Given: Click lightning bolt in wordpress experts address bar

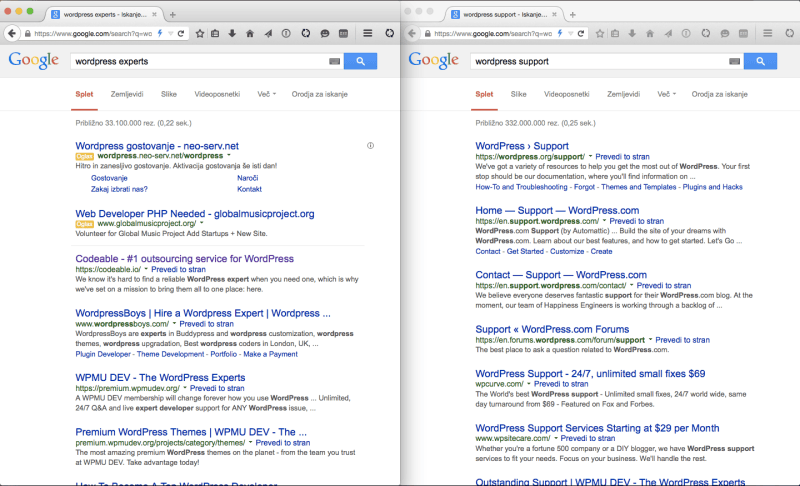Looking at the screenshot, I should 160,33.
